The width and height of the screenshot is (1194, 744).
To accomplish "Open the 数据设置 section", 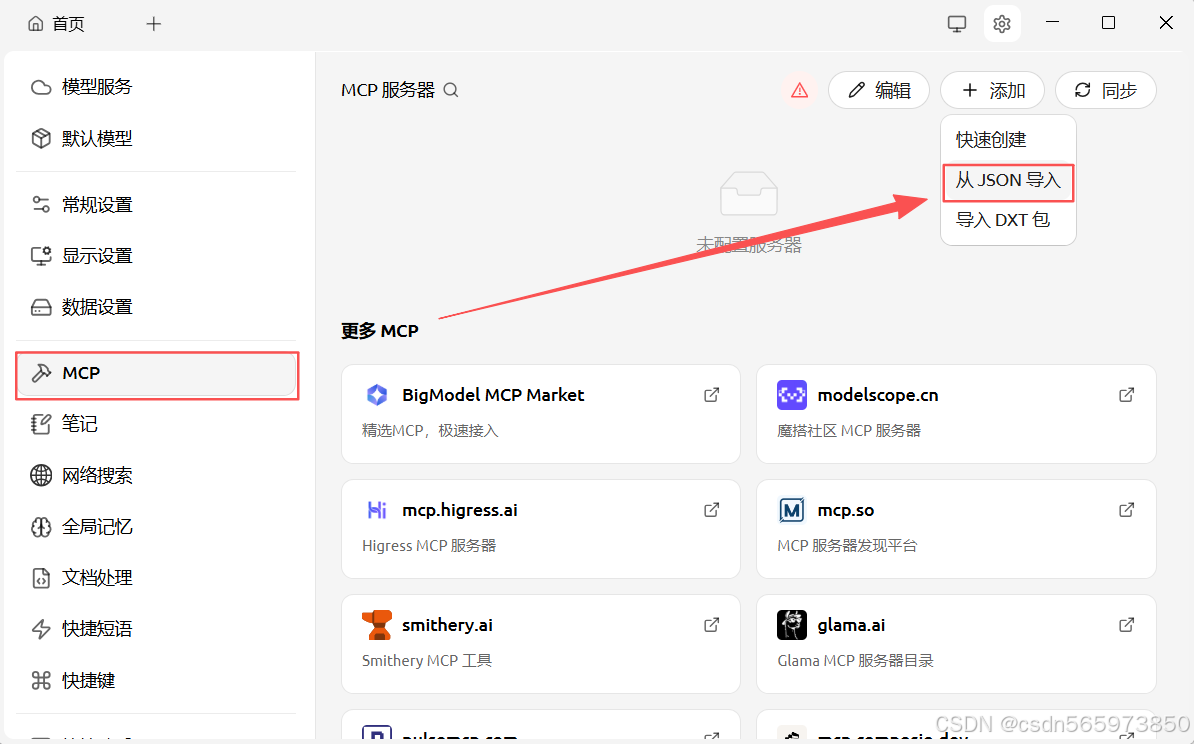I will coord(156,307).
